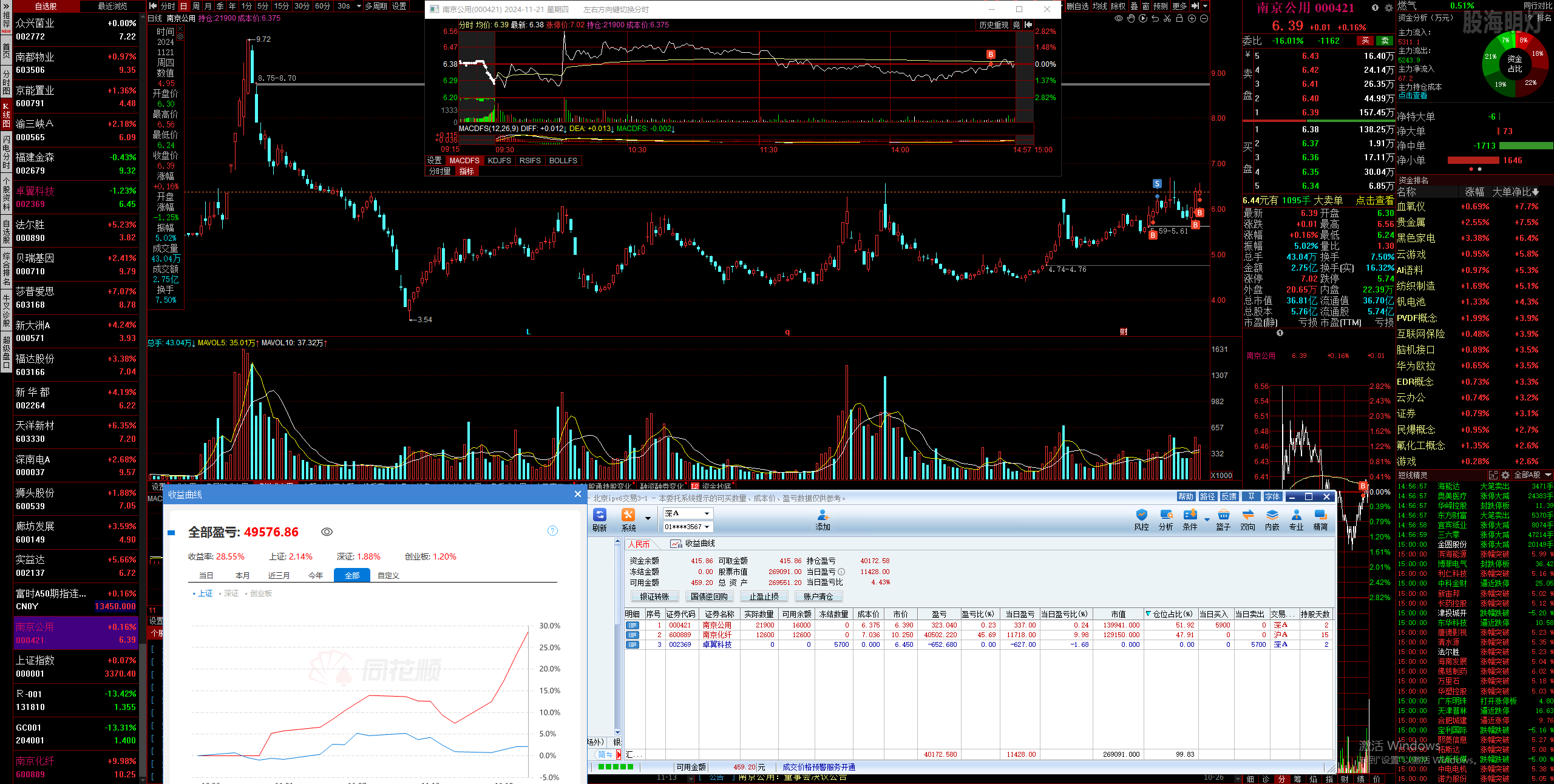The width and height of the screenshot is (1554, 784).
Task: Sort by 大单净比 column arrow
Action: point(1535,192)
